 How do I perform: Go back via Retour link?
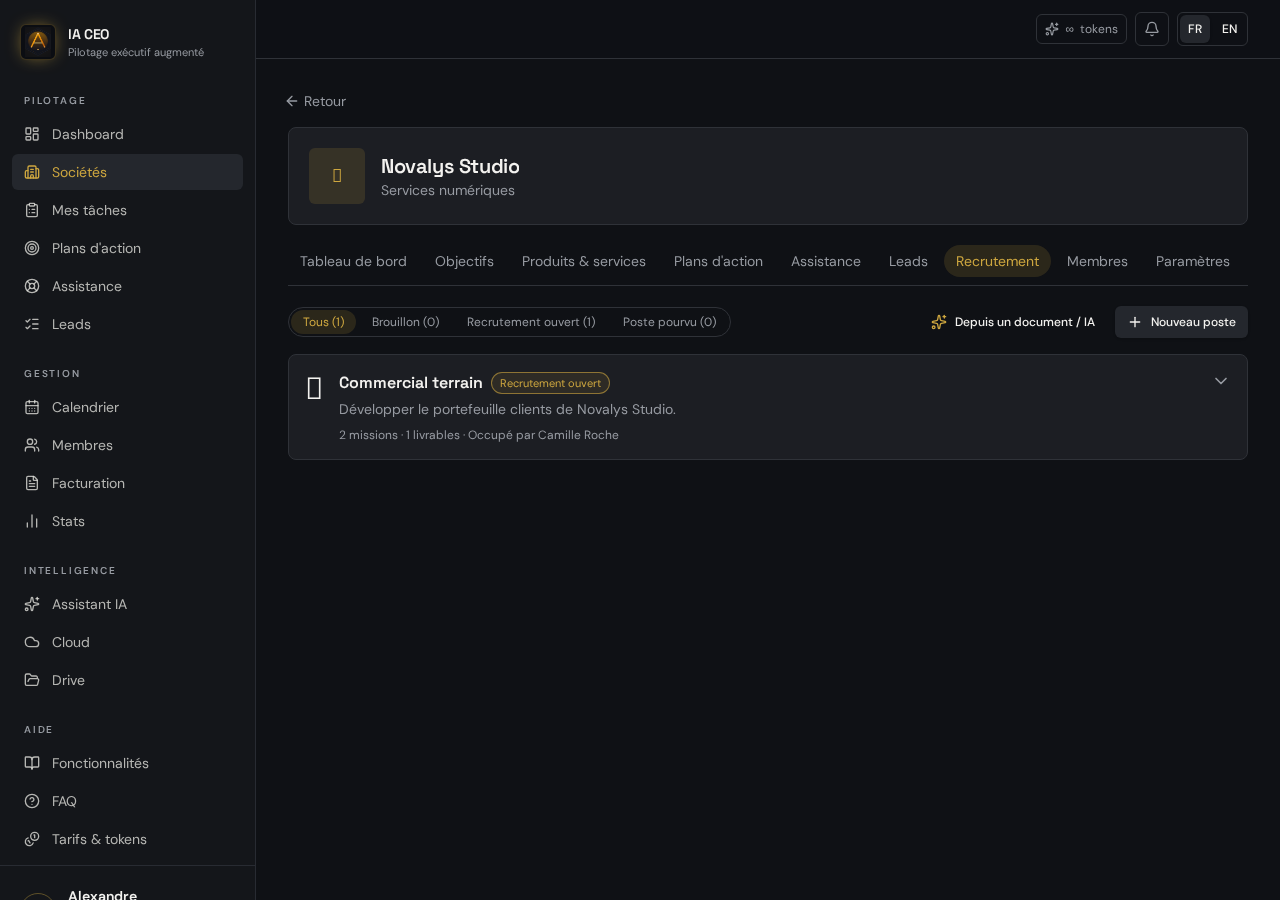click(x=316, y=101)
